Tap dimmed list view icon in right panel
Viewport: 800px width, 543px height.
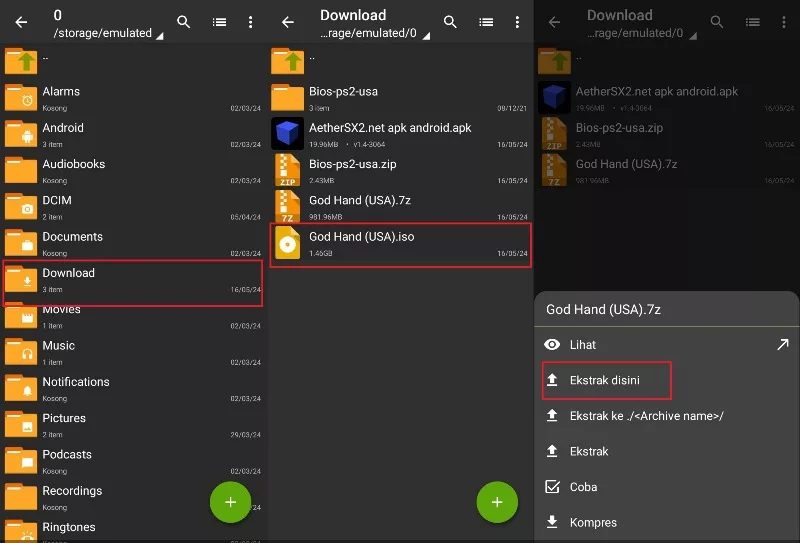[753, 22]
